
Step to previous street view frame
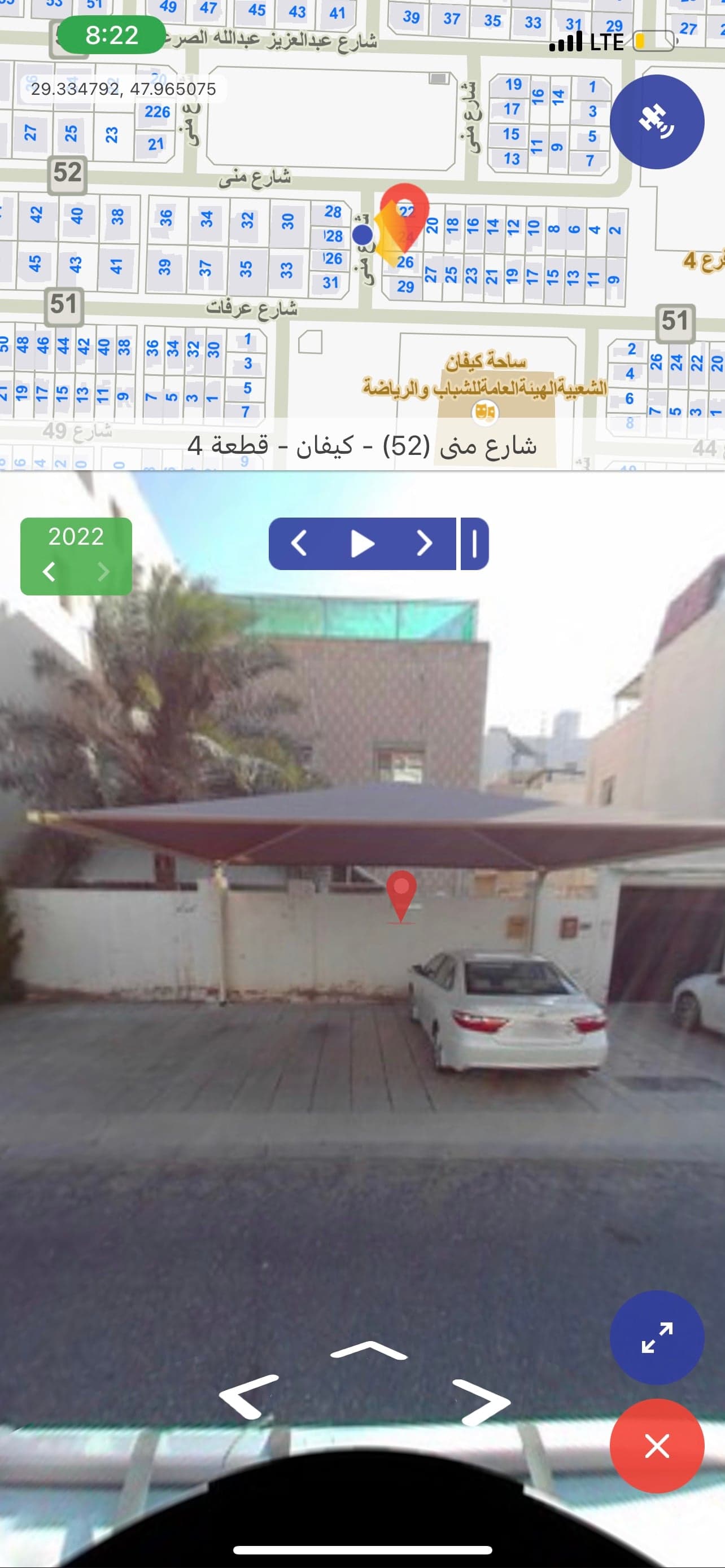pos(298,544)
